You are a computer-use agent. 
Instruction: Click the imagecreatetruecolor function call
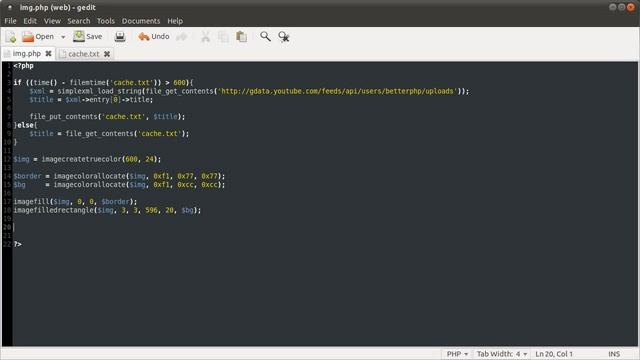point(81,159)
